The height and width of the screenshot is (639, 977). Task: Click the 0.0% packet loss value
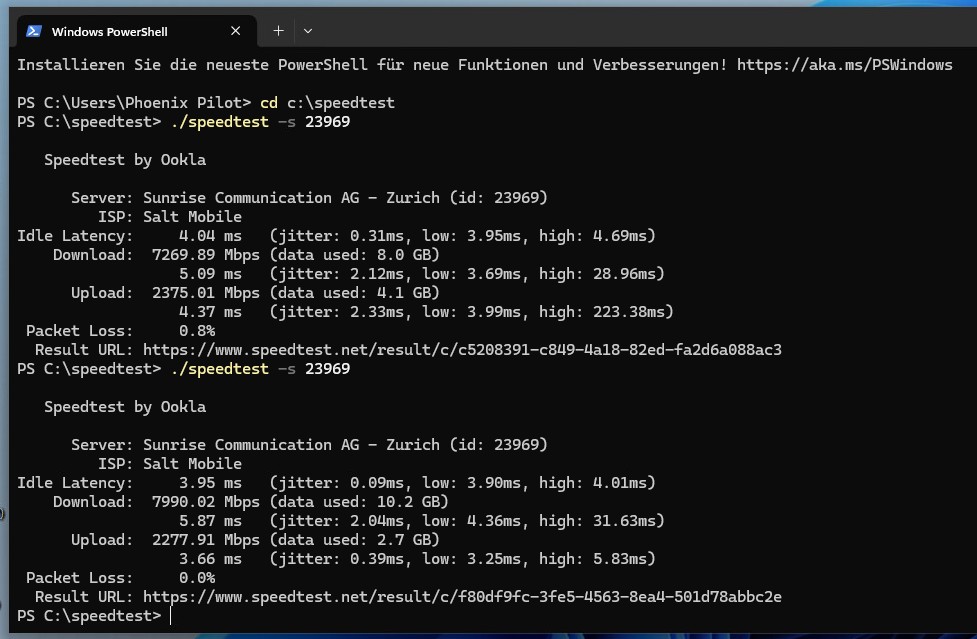point(196,578)
